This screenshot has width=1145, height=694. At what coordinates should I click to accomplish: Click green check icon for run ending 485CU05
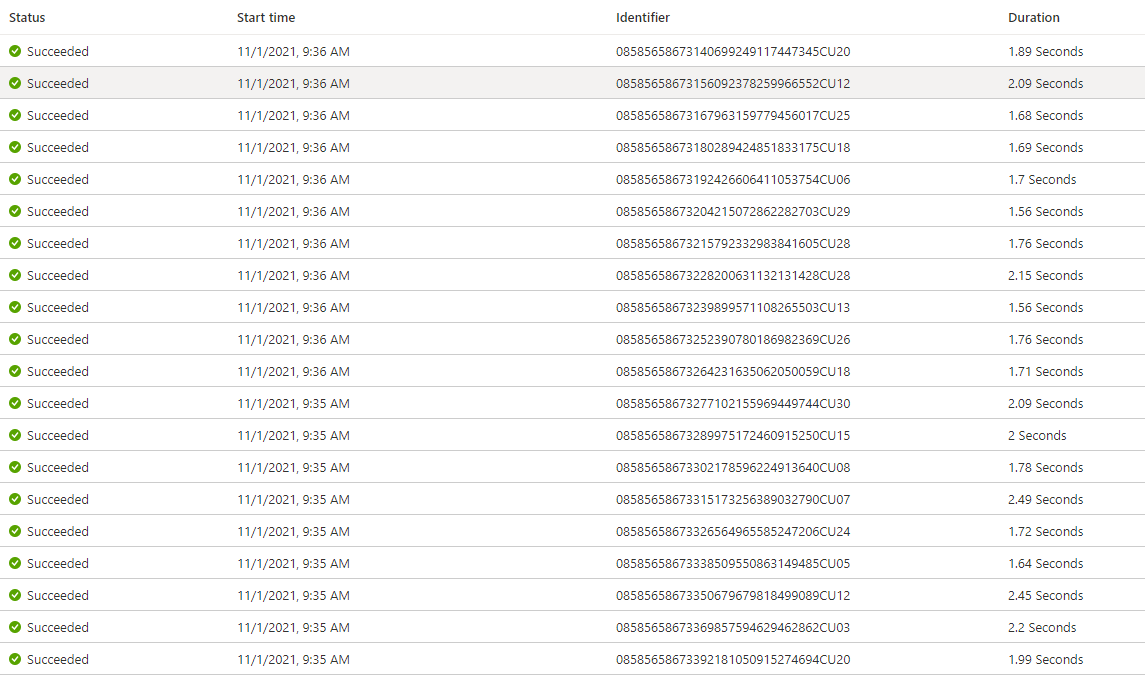pyautogui.click(x=15, y=564)
